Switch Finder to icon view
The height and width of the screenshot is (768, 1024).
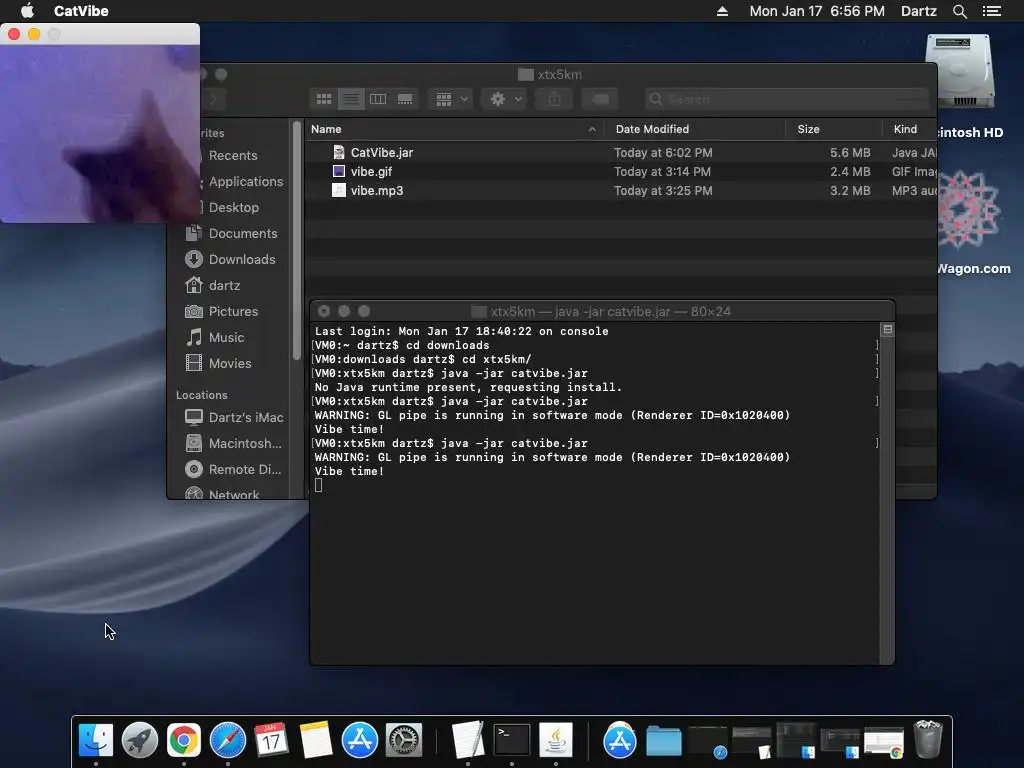tap(324, 99)
